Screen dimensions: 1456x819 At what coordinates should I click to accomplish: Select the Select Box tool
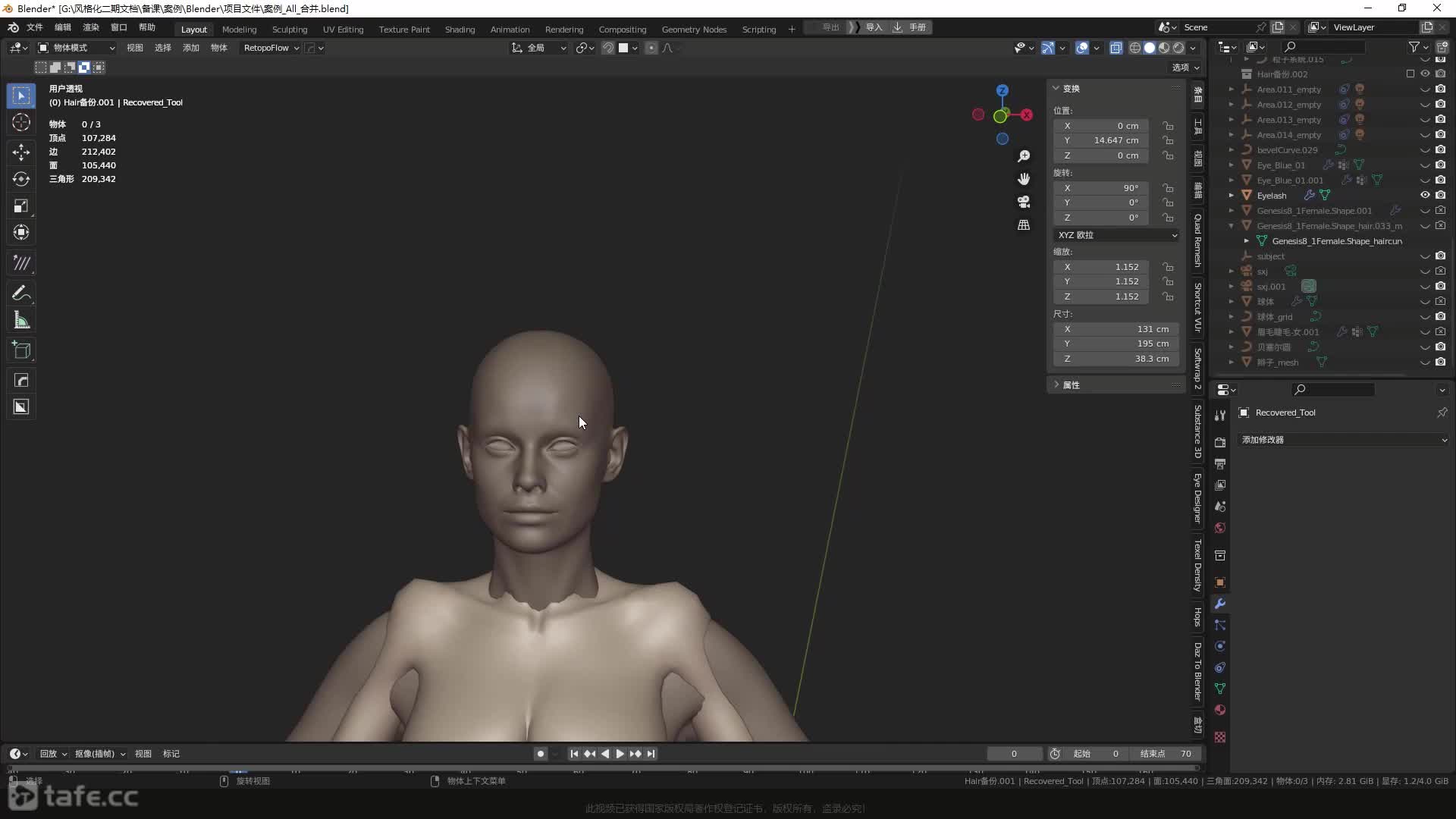coord(21,96)
